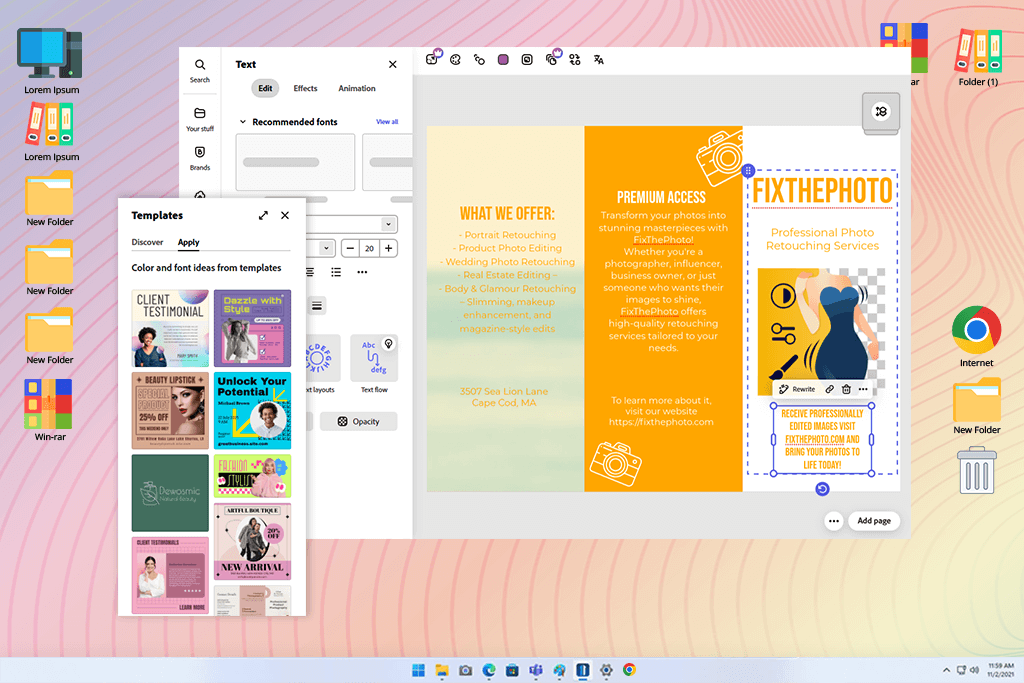Image resolution: width=1024 pixels, height=683 pixels.
Task: Click the color palette theme icon in the top toolbar
Action: [455, 59]
